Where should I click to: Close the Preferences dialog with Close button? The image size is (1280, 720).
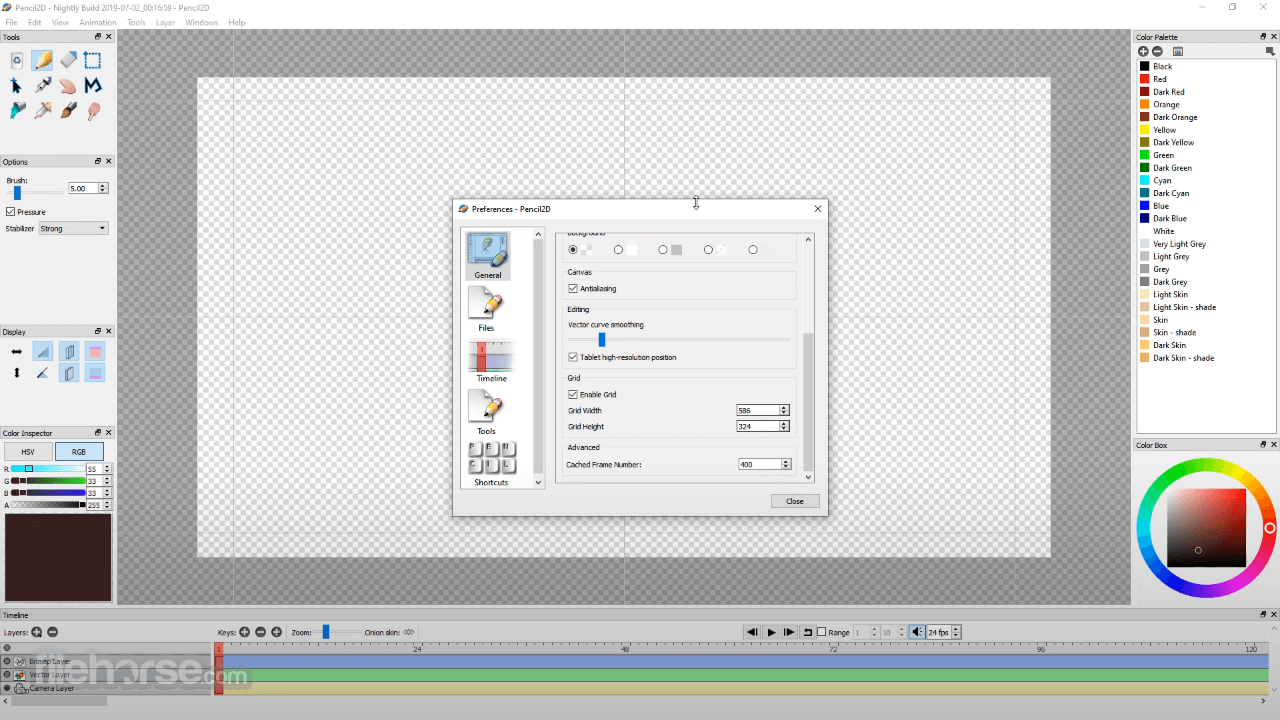795,501
